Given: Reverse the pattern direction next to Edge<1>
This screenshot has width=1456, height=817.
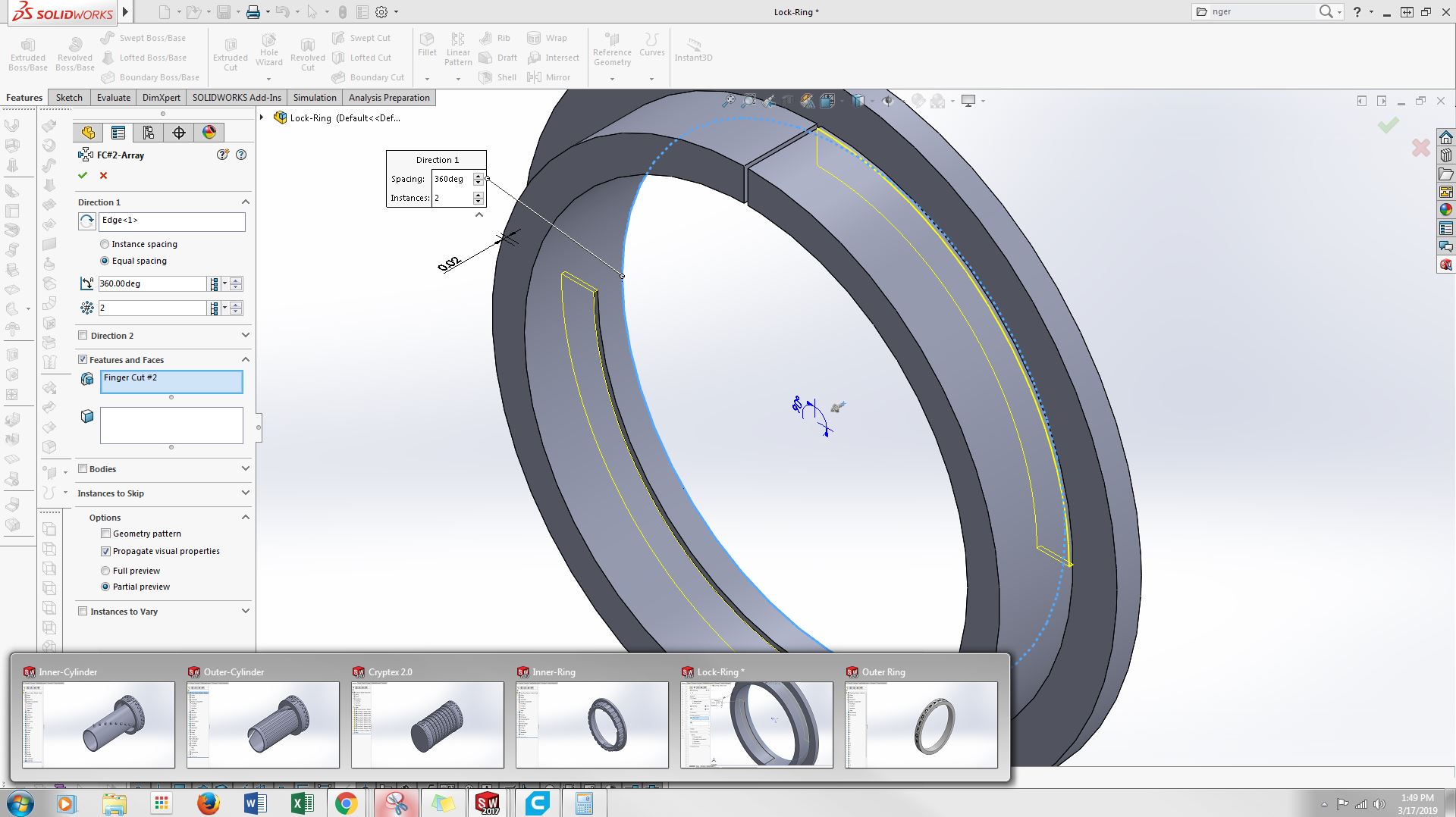Looking at the screenshot, I should pyautogui.click(x=87, y=221).
